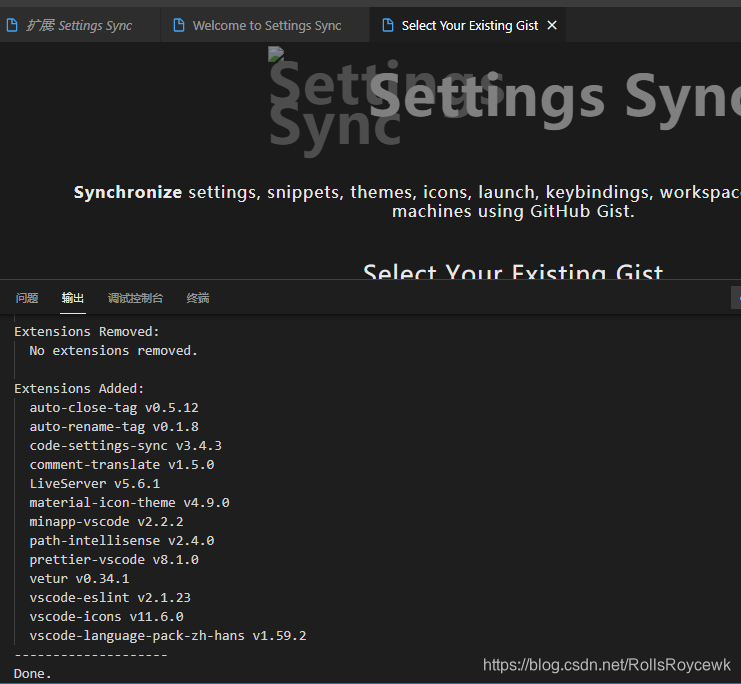Click the broken image icon above Settings Sync logo
The height and width of the screenshot is (684, 741).
(x=276, y=54)
